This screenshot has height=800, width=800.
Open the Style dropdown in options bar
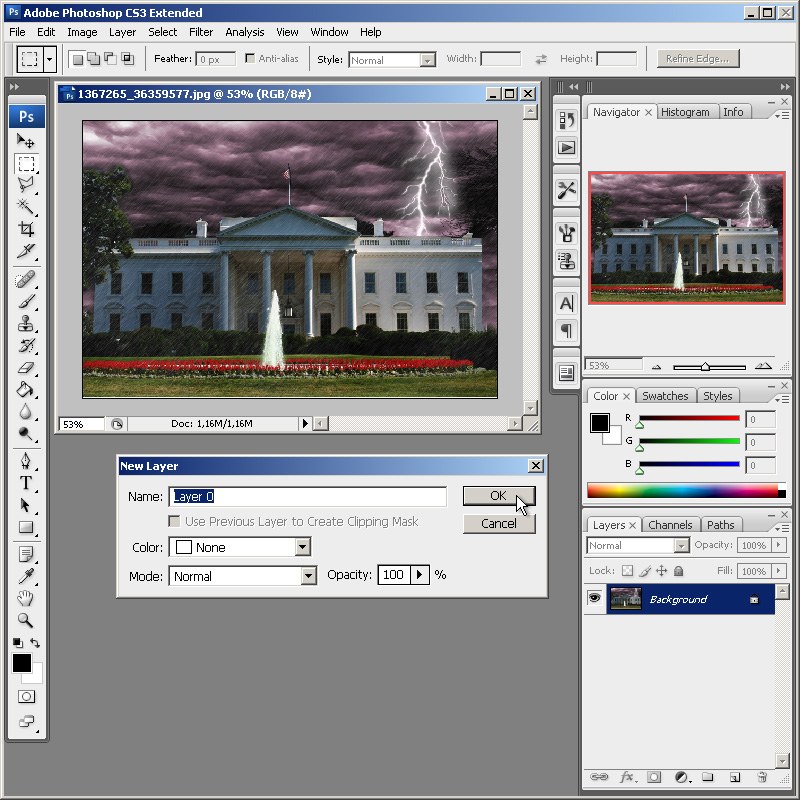coord(428,60)
